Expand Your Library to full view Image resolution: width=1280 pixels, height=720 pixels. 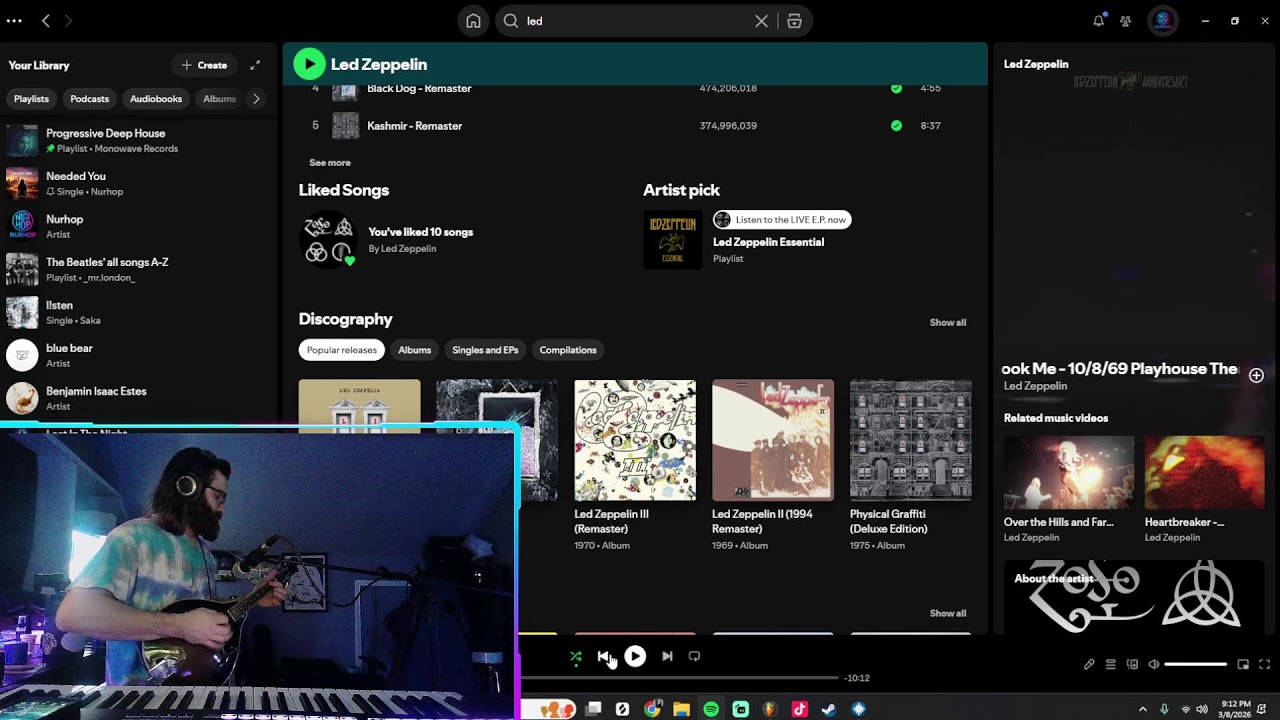click(255, 65)
